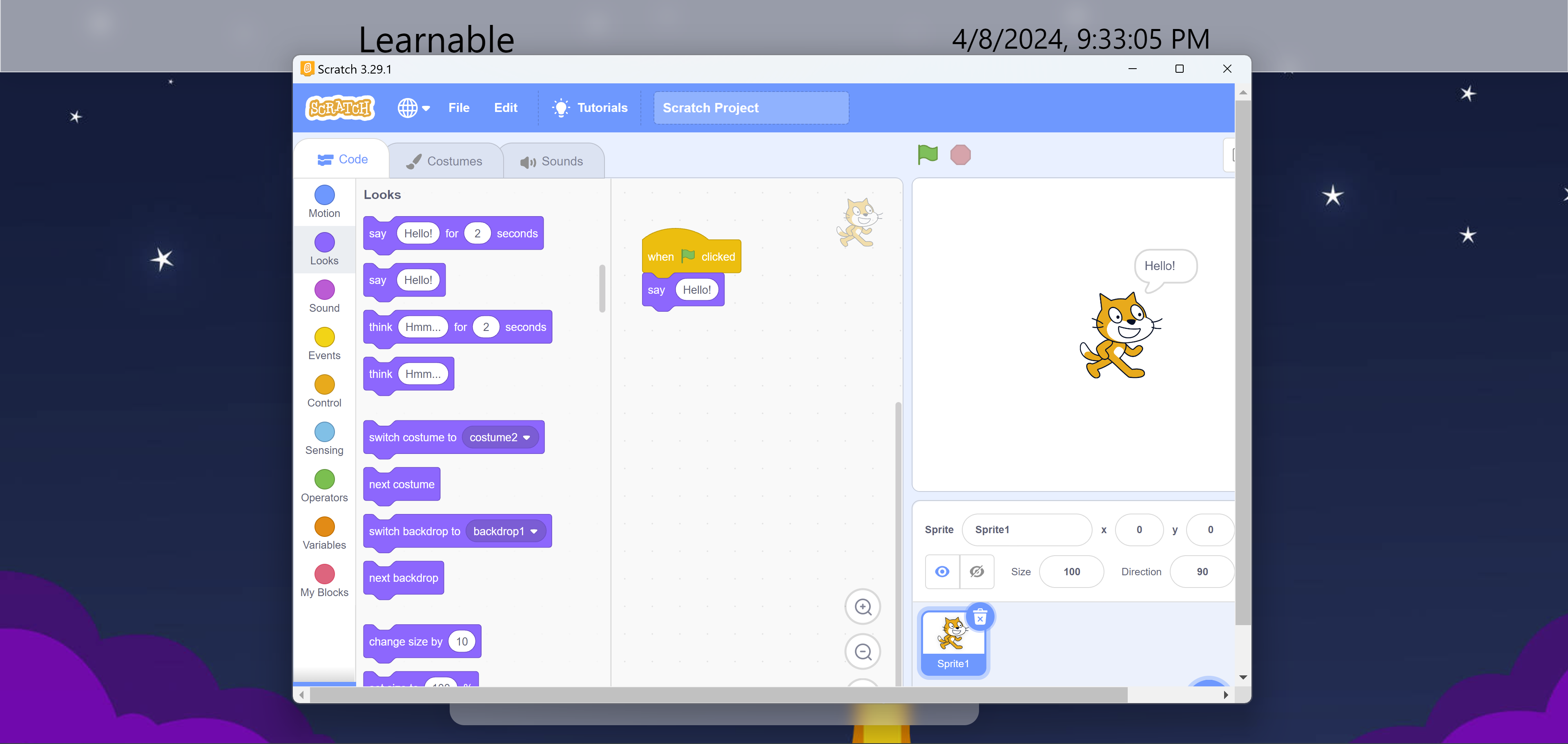The image size is (1568, 744).
Task: Switch to the Costumes tab
Action: pos(445,161)
